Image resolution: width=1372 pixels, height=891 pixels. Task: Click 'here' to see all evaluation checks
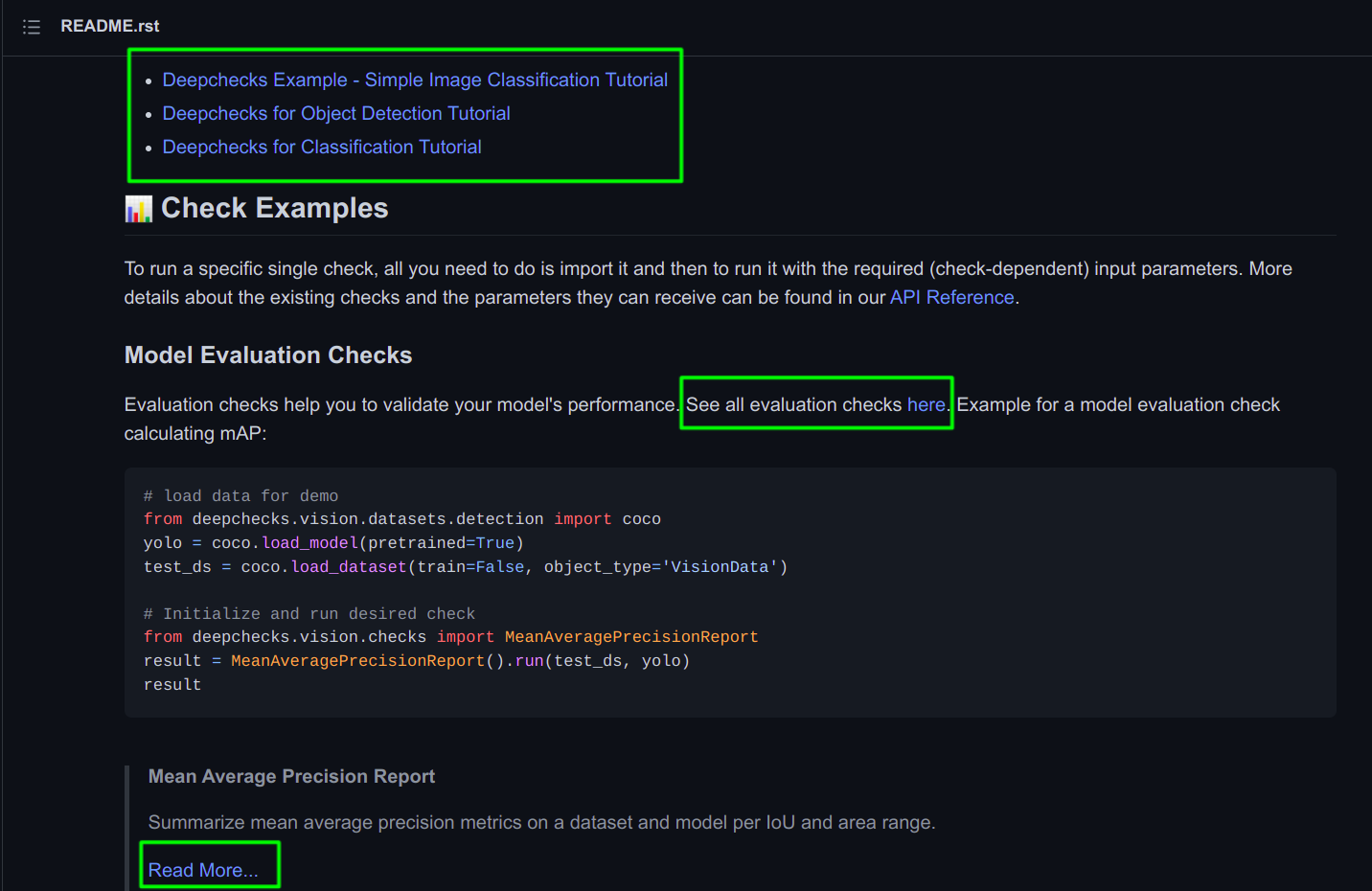click(926, 404)
